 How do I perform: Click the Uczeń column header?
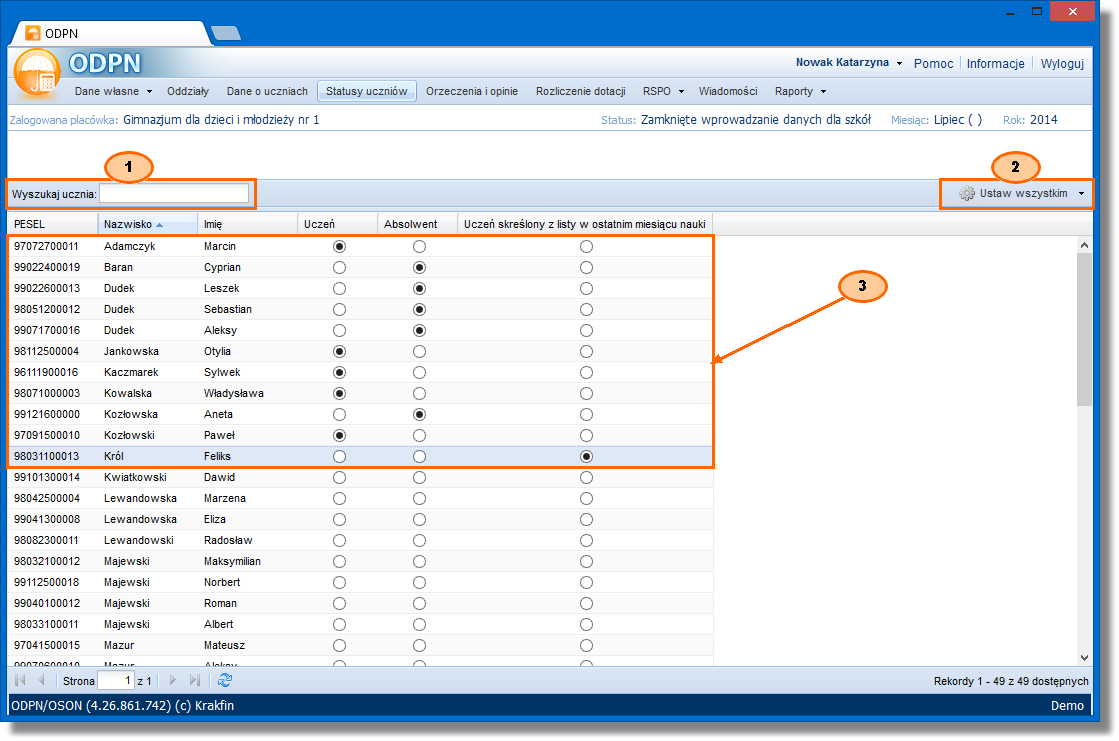[x=338, y=224]
